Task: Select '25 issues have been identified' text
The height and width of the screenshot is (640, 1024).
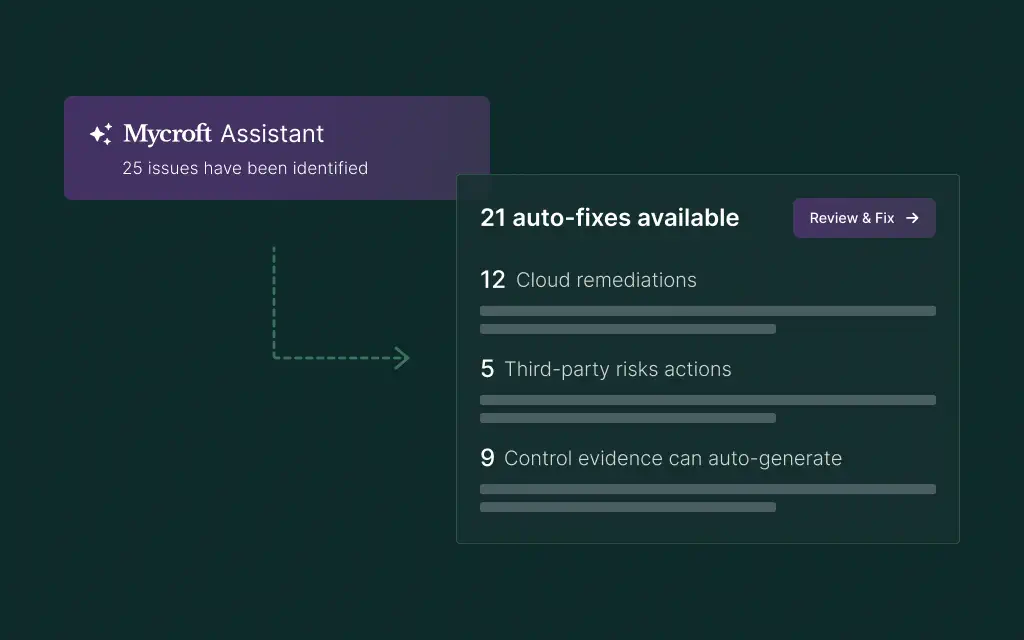Action: coord(245,168)
